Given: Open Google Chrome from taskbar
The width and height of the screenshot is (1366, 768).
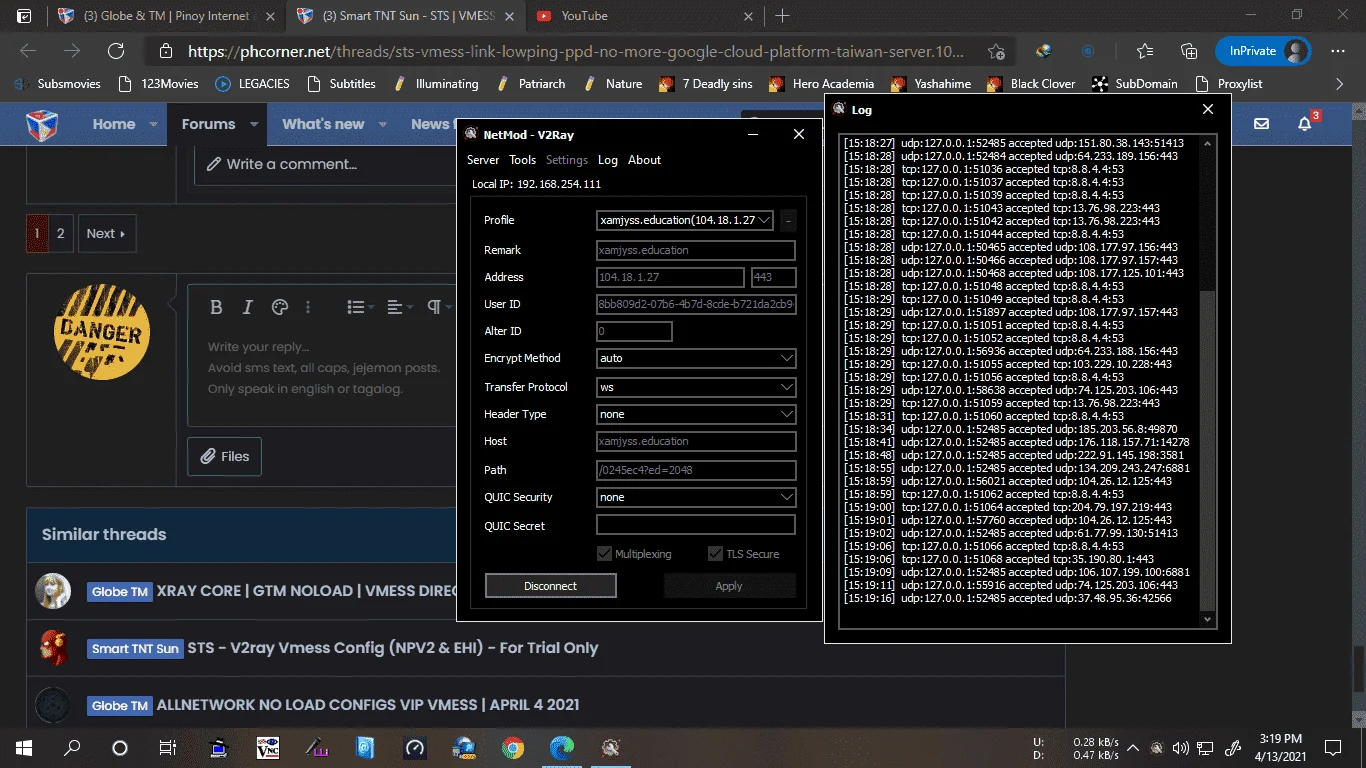Looking at the screenshot, I should (513, 747).
